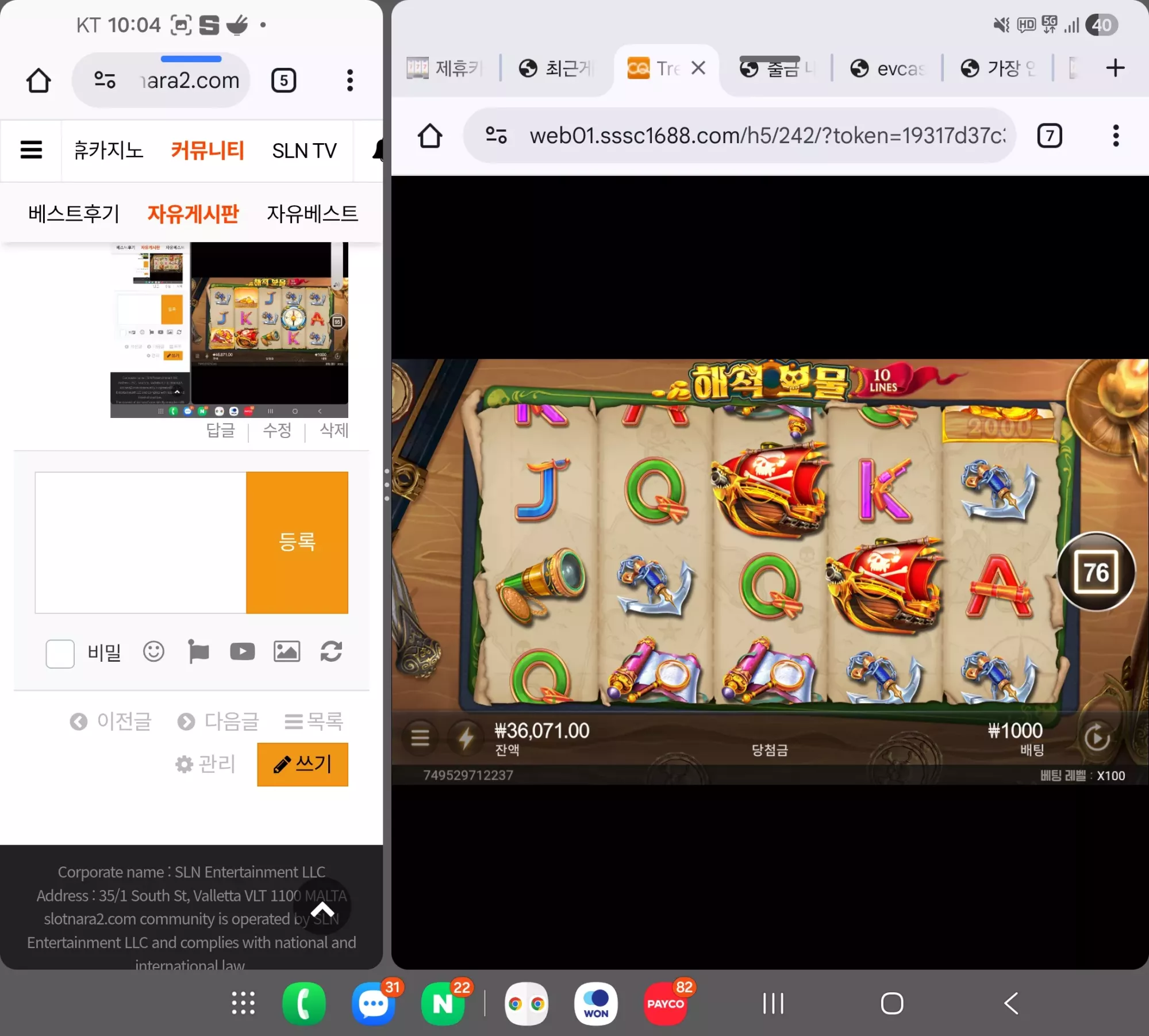Open emoticon picker smiley icon
Screen dimensions: 1149x1036
click(x=153, y=651)
